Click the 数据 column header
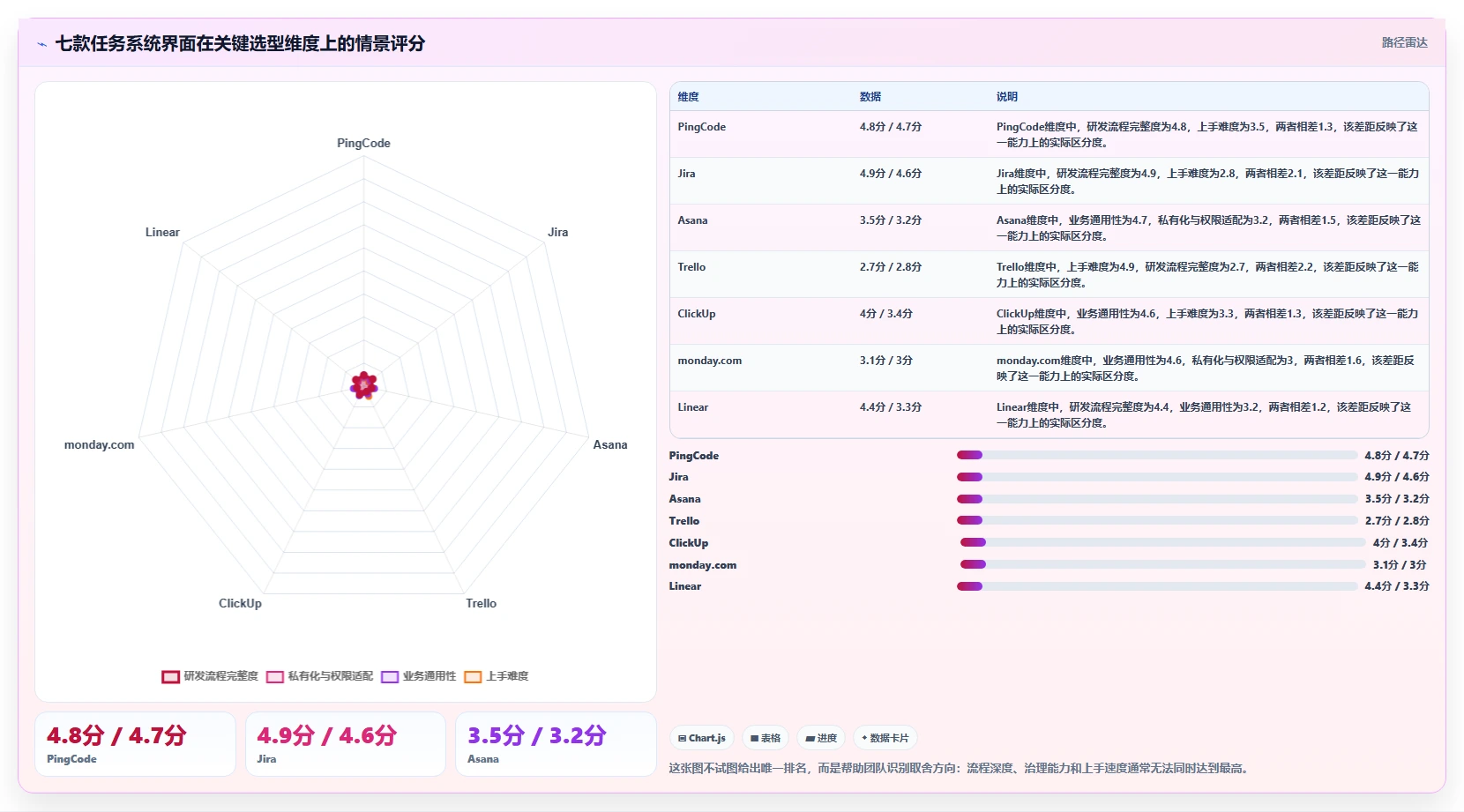Screen dimensions: 1464x812 870,97
